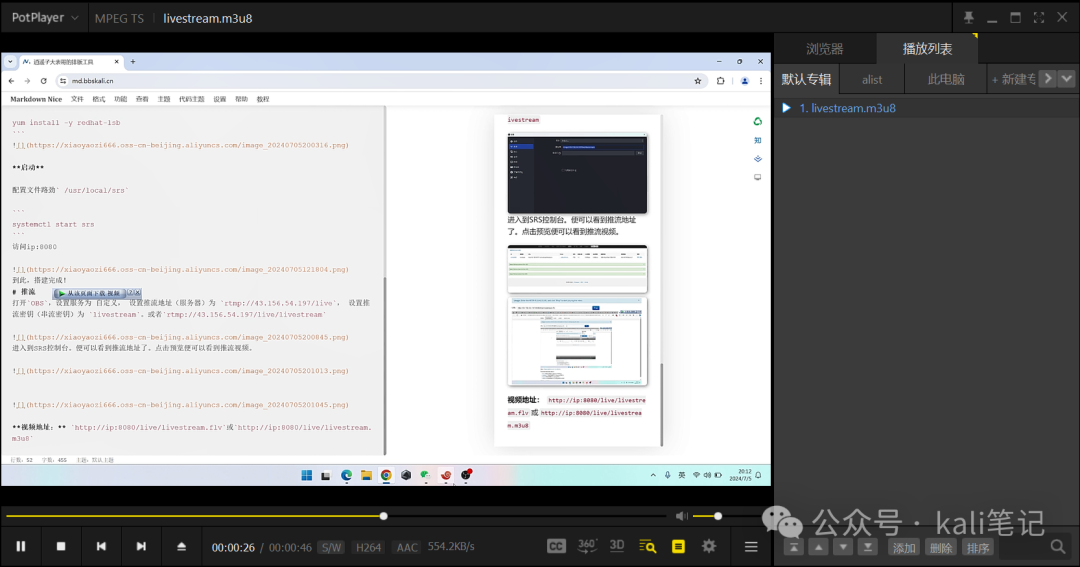Open 代码主题 menu in Markdown Nice

191,99
